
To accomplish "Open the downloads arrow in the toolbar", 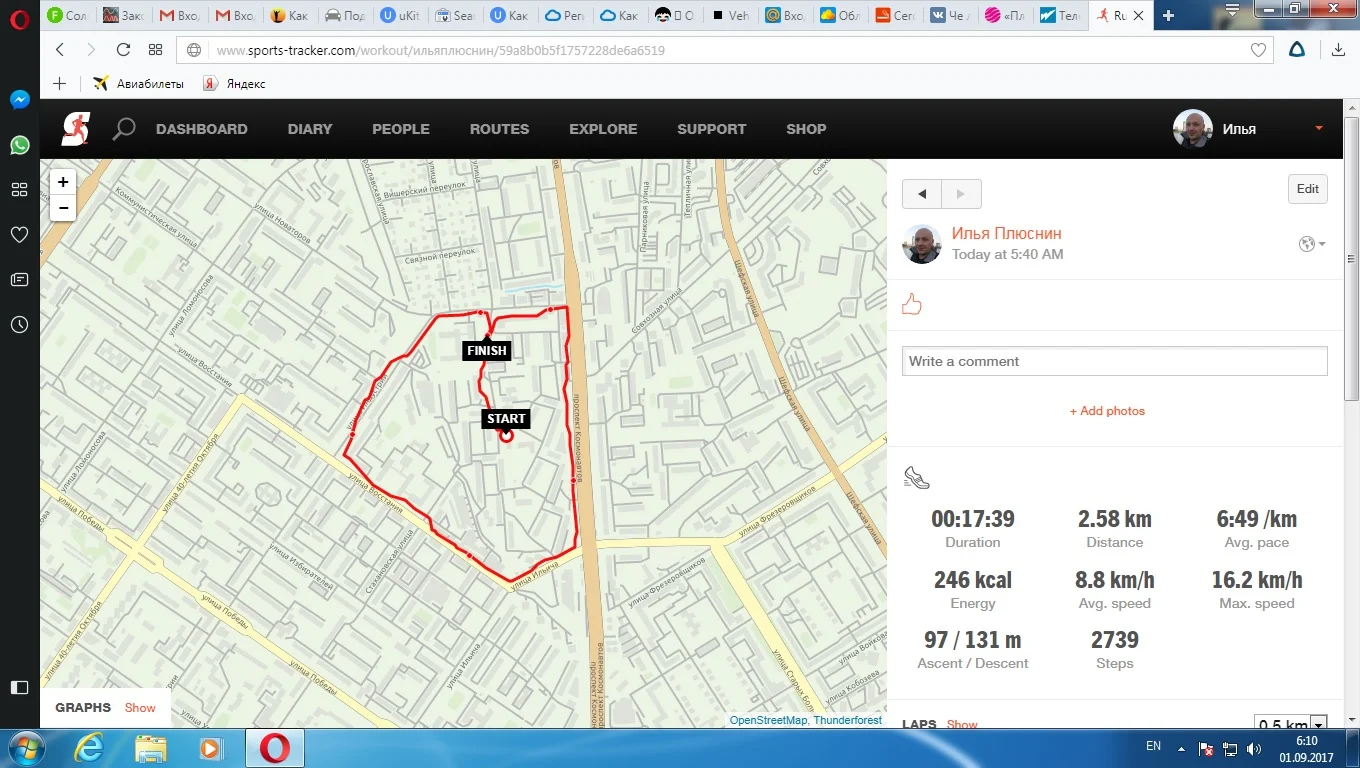I will click(1338, 50).
